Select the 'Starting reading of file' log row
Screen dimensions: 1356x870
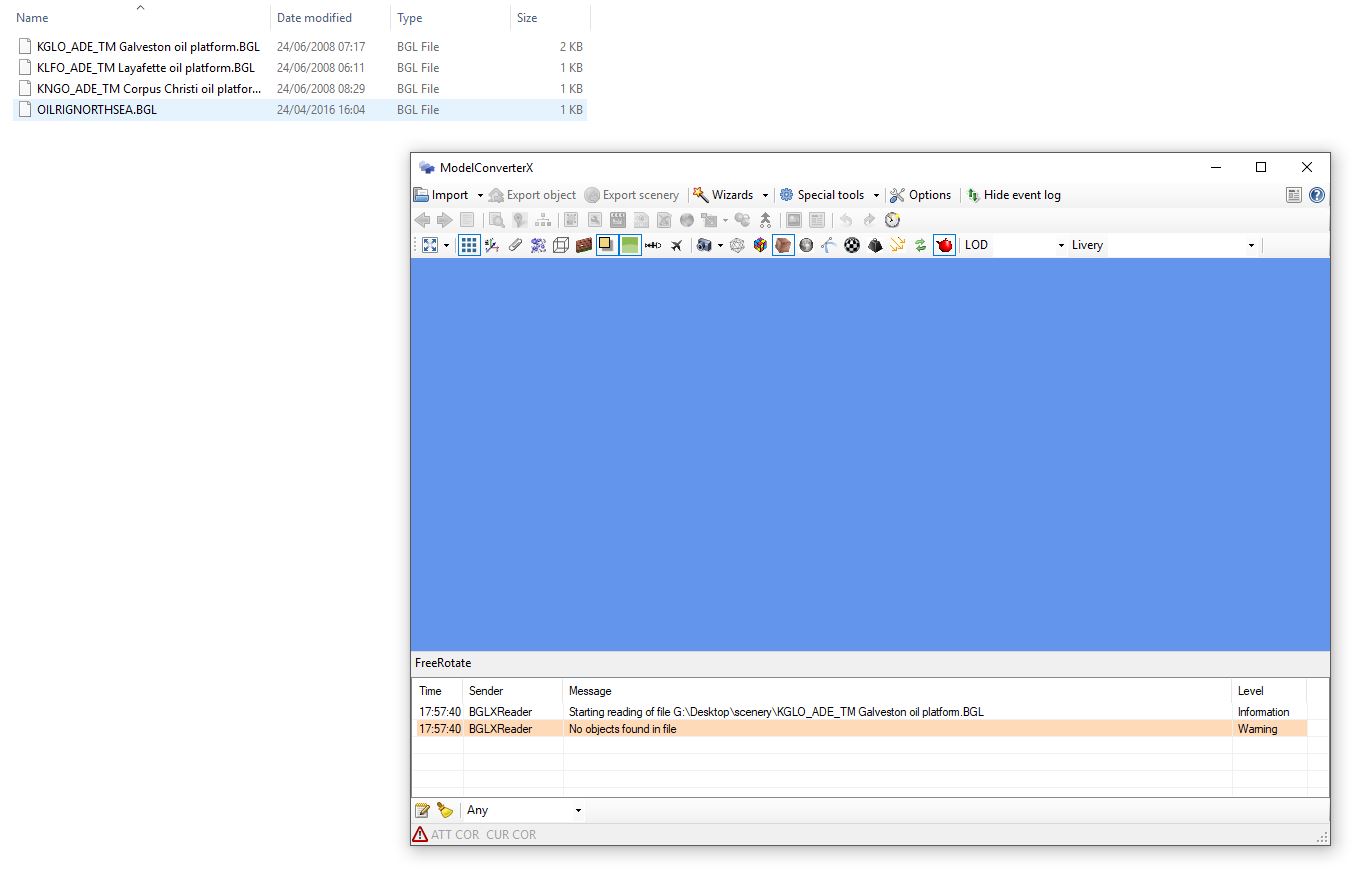[x=861, y=712]
